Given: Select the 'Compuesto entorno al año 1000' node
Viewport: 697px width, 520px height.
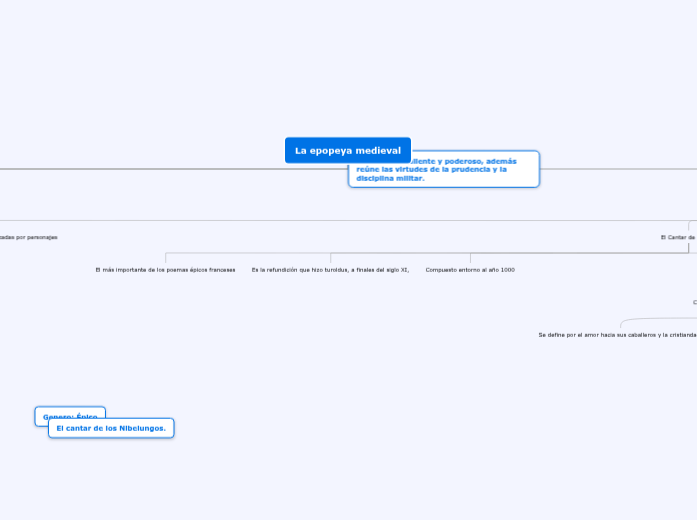Looking at the screenshot, I should click(x=470, y=270).
